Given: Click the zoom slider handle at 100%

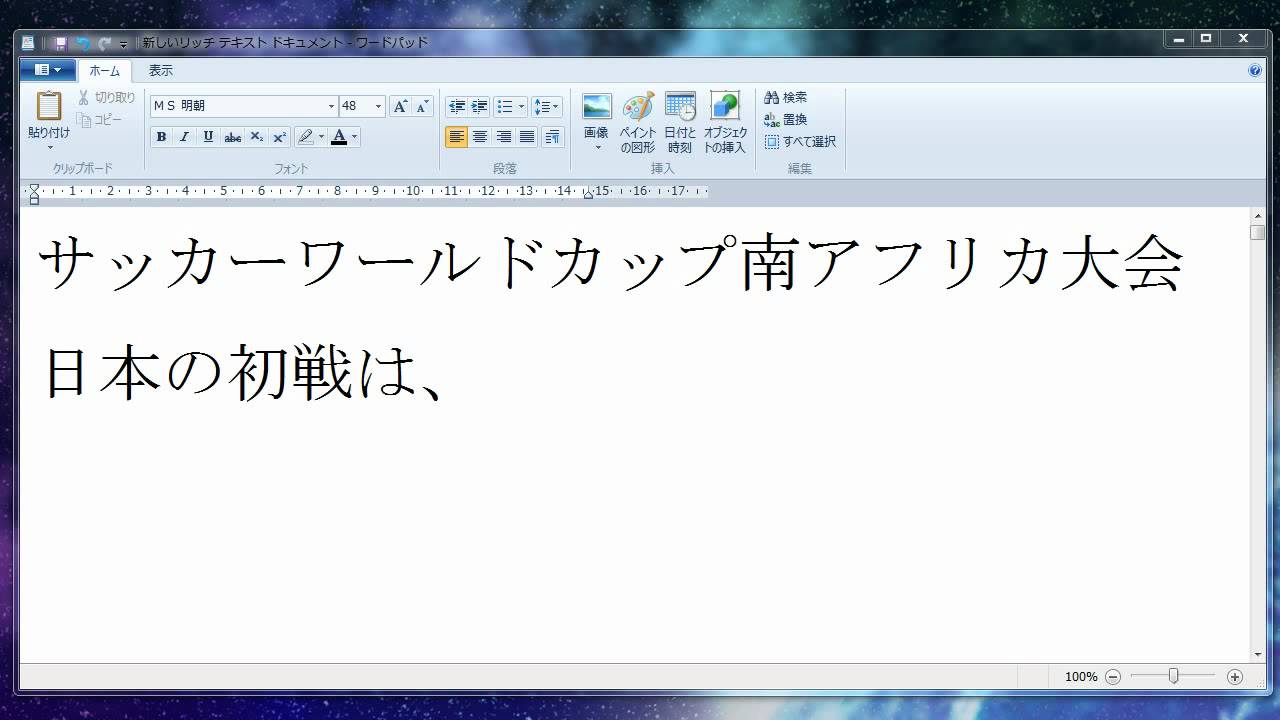Looking at the screenshot, I should pyautogui.click(x=1173, y=677).
